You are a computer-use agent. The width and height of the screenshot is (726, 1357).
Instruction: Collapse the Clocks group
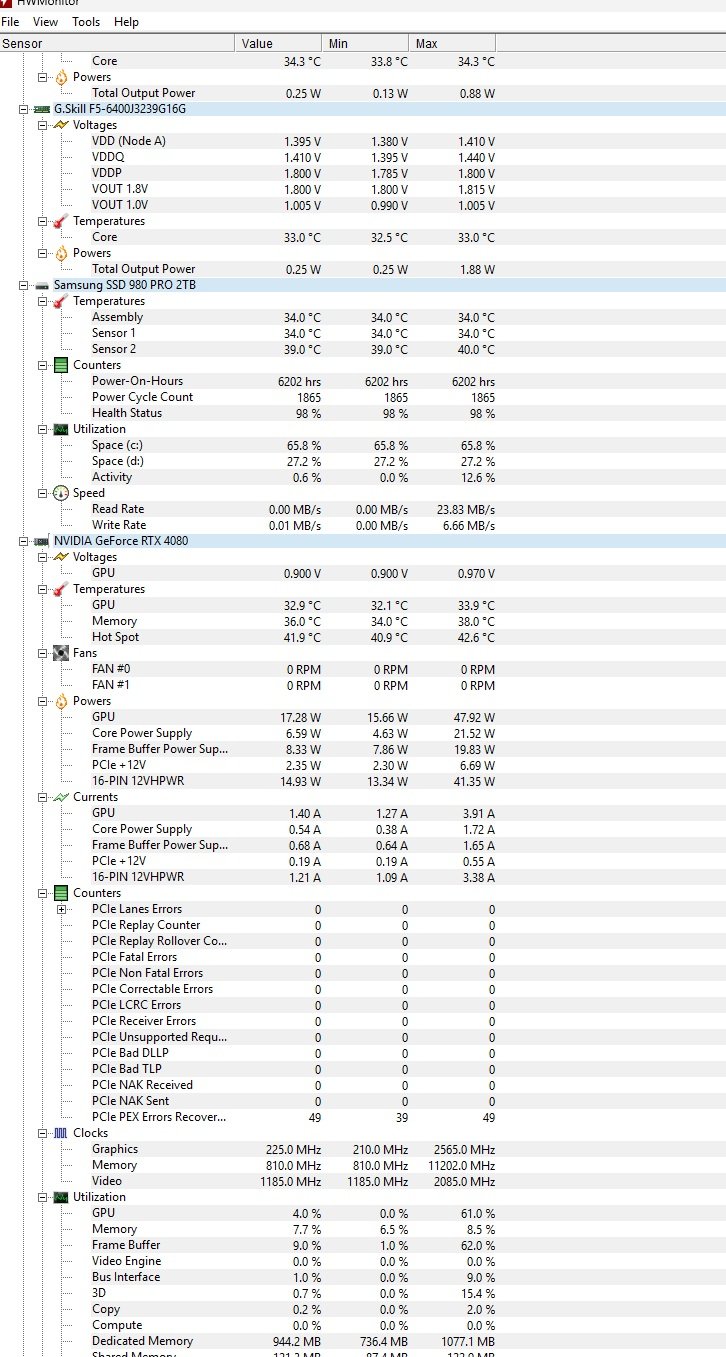point(43,1133)
